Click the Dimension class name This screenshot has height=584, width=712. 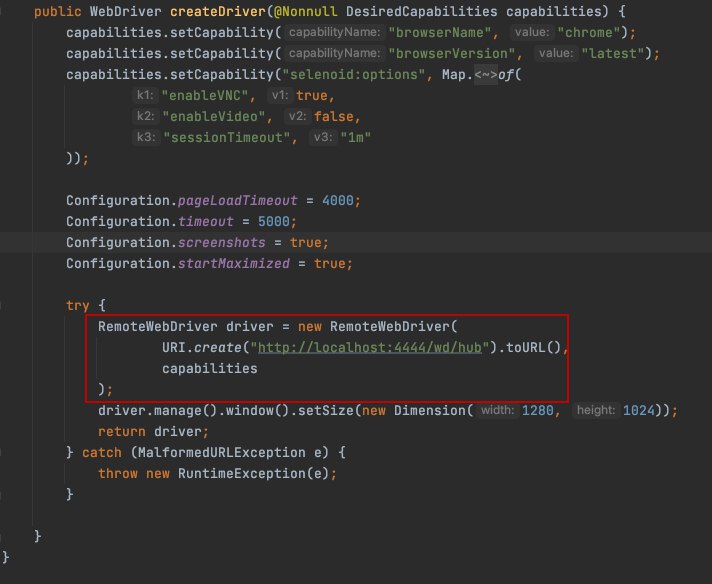coord(430,411)
